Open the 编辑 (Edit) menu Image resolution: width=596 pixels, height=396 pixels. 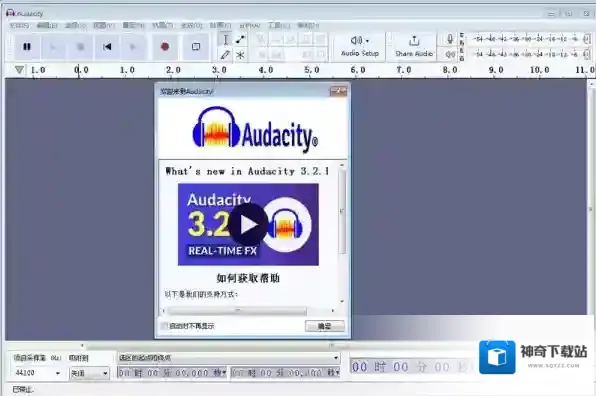click(x=47, y=25)
